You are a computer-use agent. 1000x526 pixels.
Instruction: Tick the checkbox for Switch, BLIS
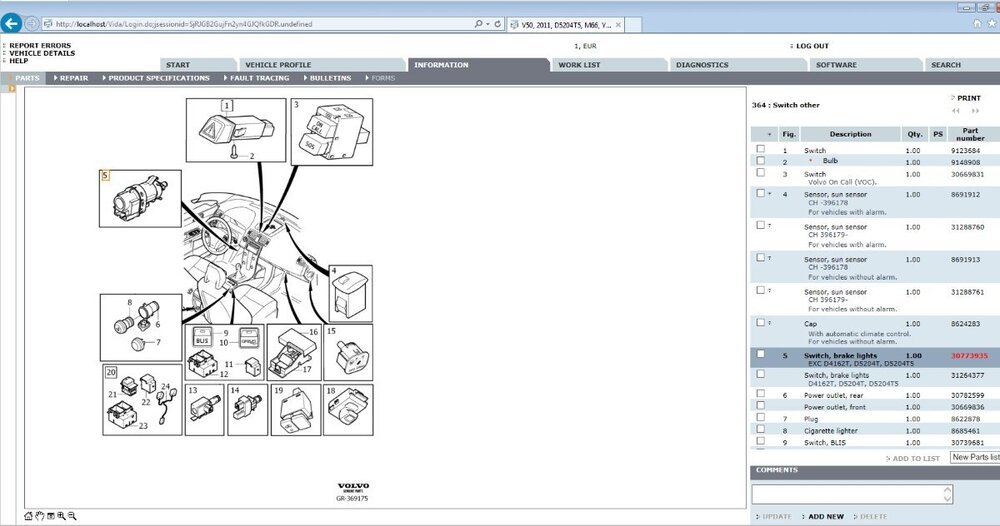pyautogui.click(x=761, y=440)
